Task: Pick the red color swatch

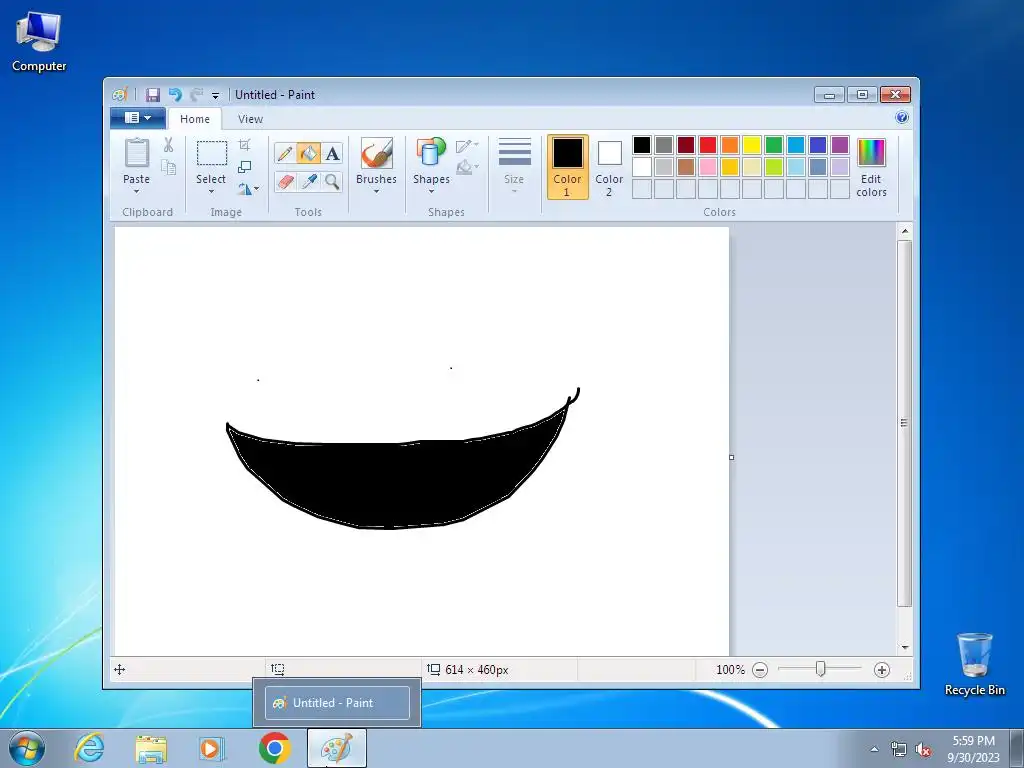Action: [708, 145]
